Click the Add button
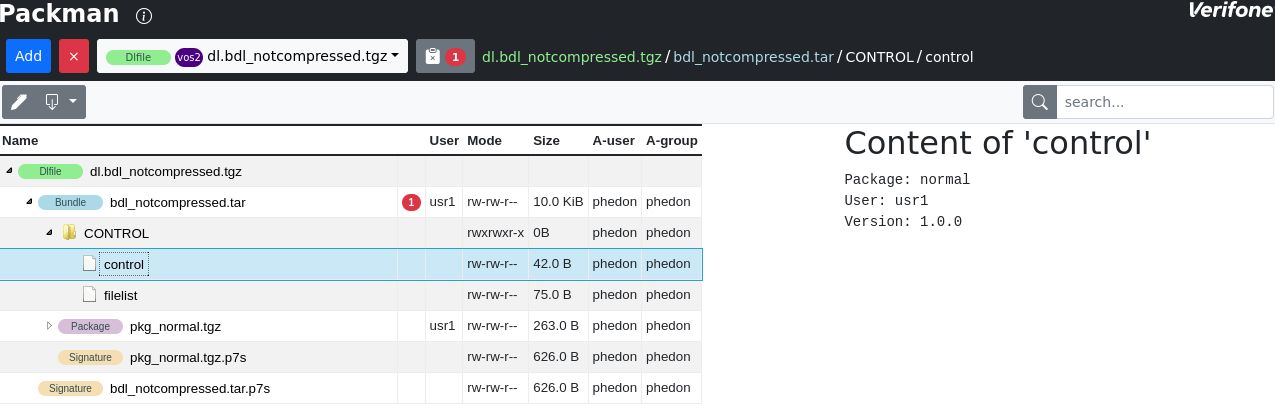This screenshot has width=1275, height=419. pos(28,56)
